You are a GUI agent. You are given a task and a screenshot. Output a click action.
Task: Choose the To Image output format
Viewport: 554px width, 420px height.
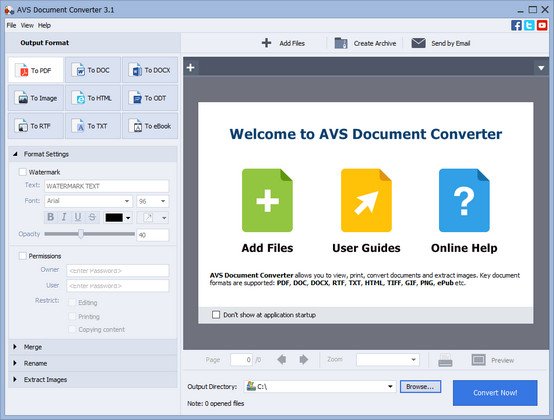click(36, 98)
